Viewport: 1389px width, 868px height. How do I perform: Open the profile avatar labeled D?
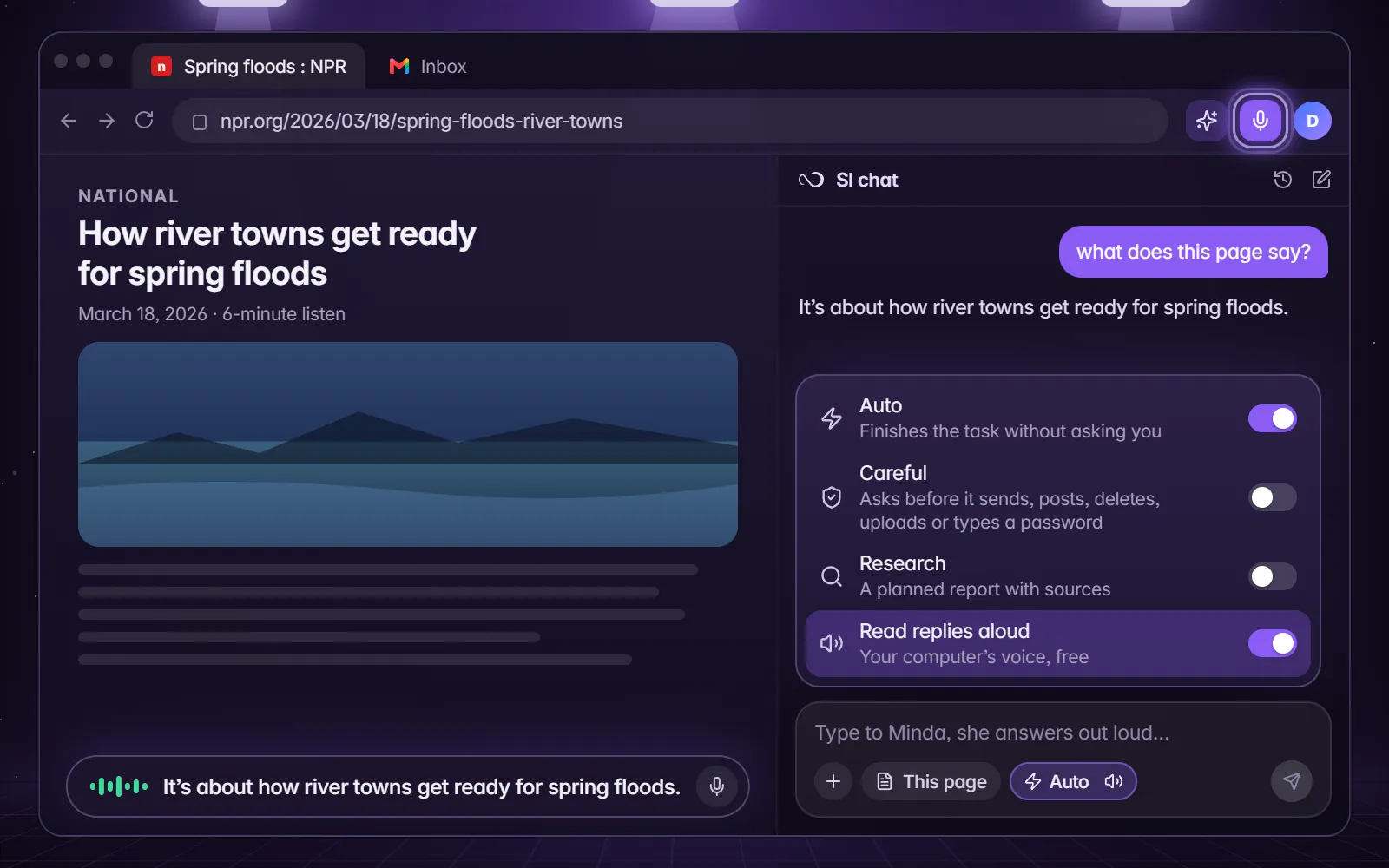coord(1313,121)
